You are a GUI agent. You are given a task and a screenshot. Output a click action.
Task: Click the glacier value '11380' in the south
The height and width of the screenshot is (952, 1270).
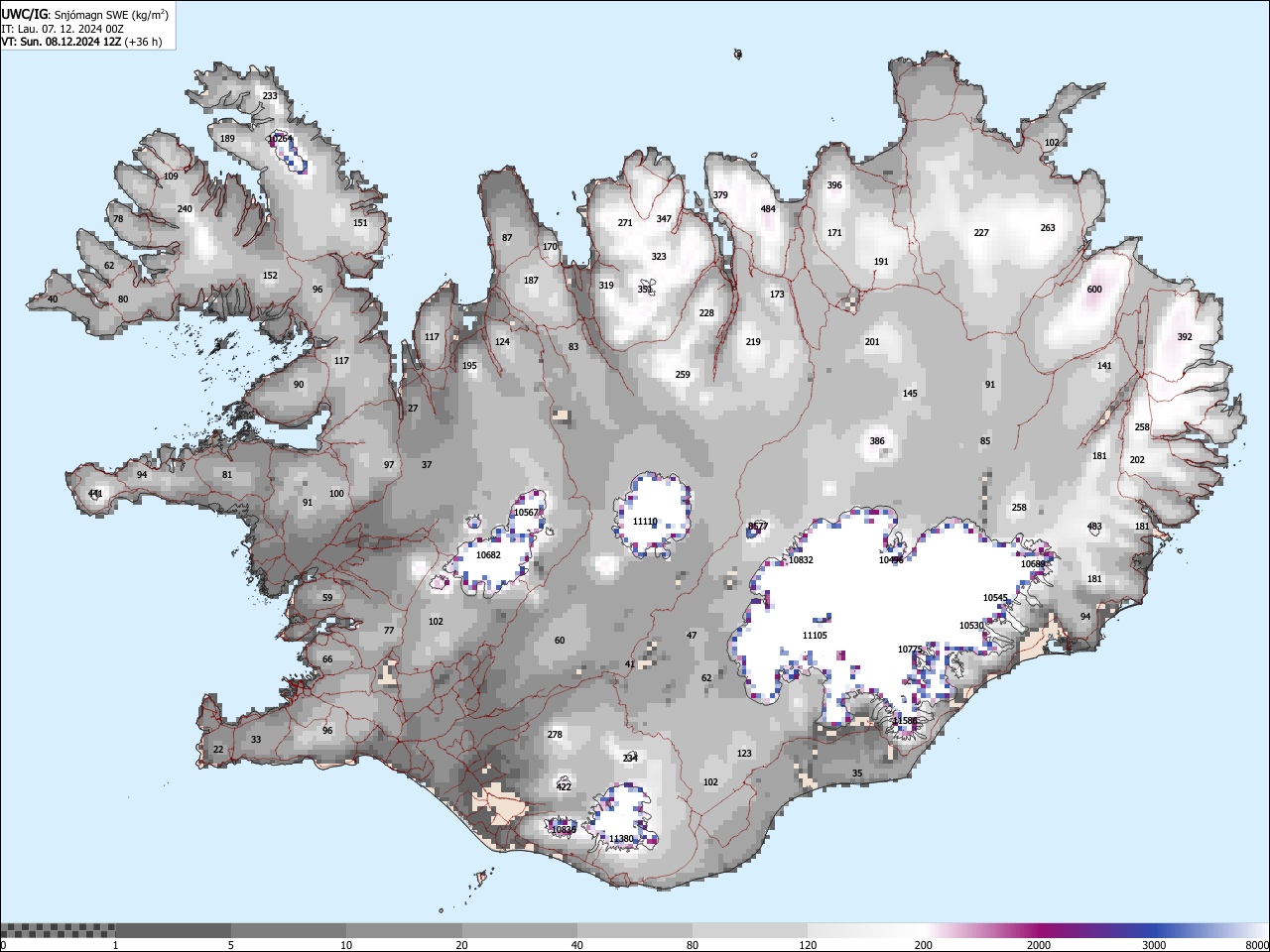[621, 839]
